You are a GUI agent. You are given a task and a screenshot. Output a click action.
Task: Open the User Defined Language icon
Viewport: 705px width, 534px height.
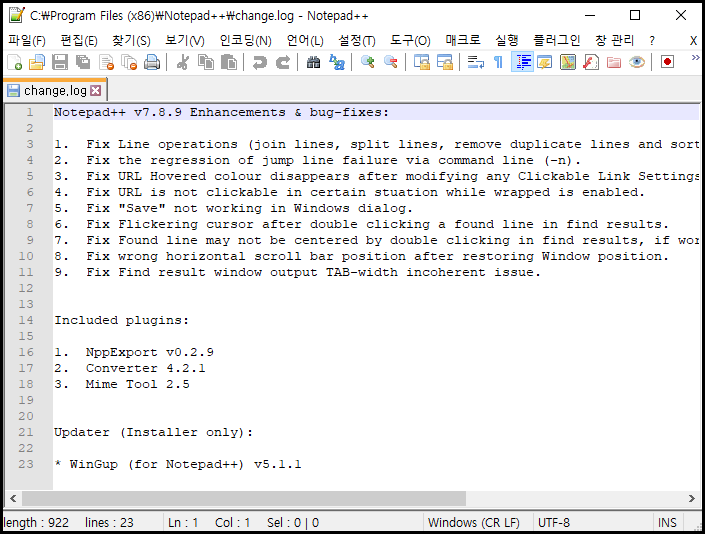(544, 62)
